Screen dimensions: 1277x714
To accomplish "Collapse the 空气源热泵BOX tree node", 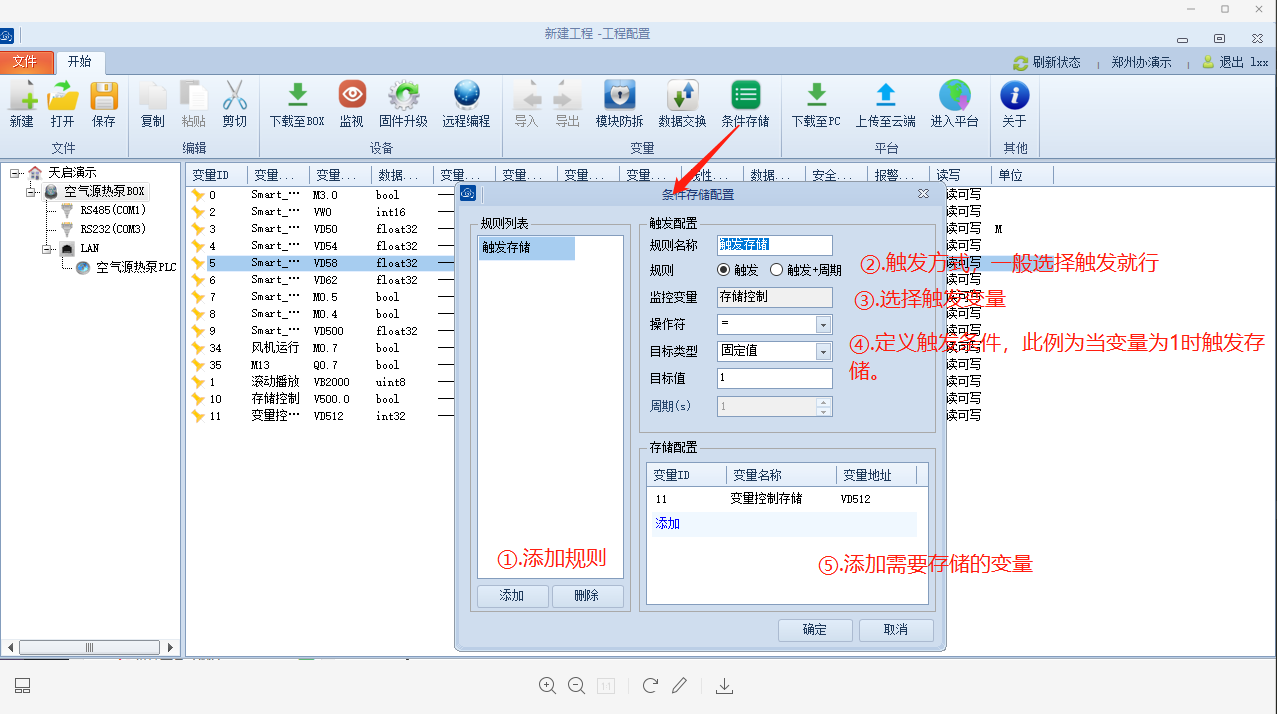I will pos(32,191).
